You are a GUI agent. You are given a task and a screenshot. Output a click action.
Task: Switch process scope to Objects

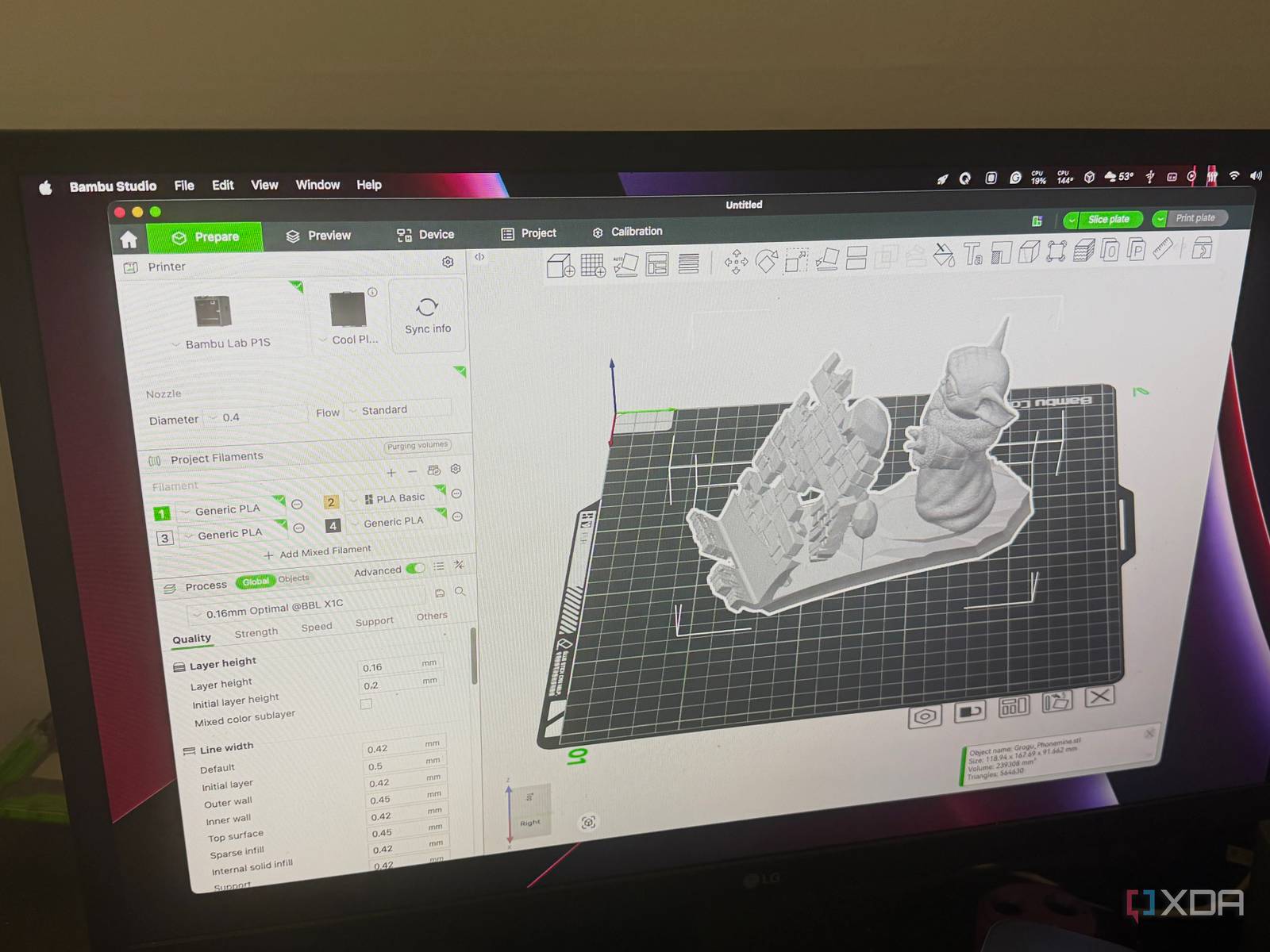pyautogui.click(x=294, y=578)
